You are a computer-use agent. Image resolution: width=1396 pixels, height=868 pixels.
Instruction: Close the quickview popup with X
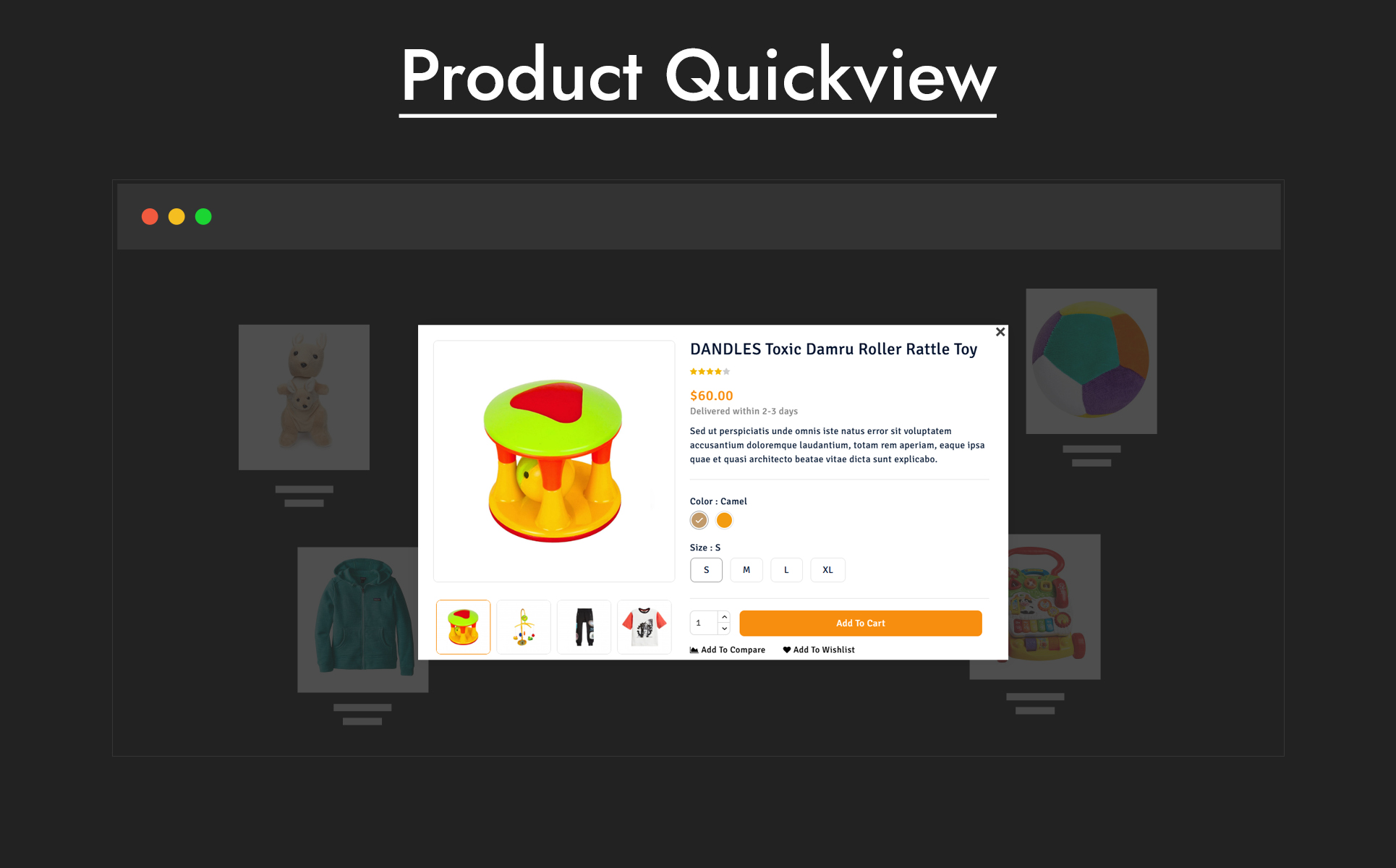(1000, 332)
